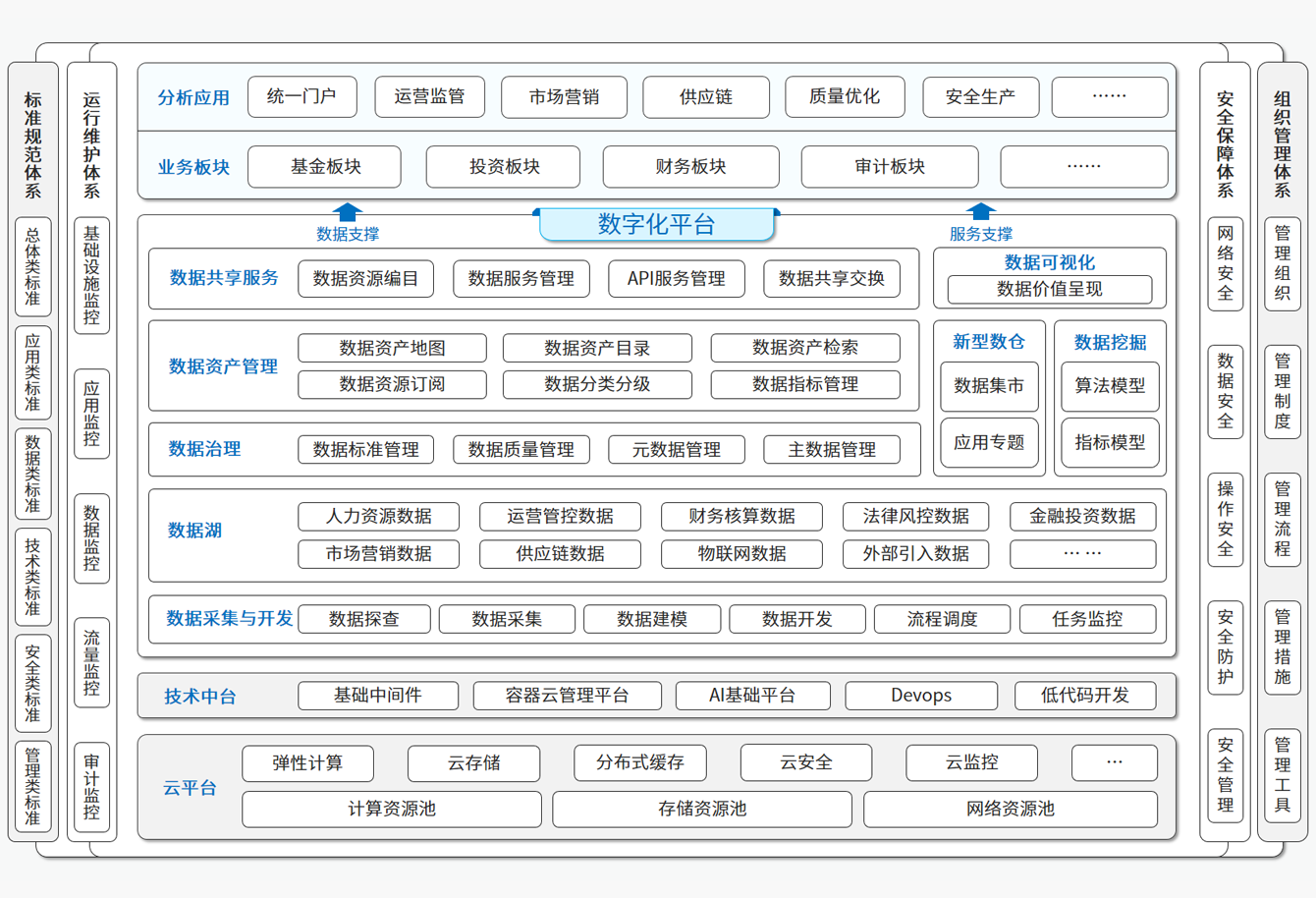Click the 弹性计算 box
The image size is (1316, 898).
coord(308,763)
